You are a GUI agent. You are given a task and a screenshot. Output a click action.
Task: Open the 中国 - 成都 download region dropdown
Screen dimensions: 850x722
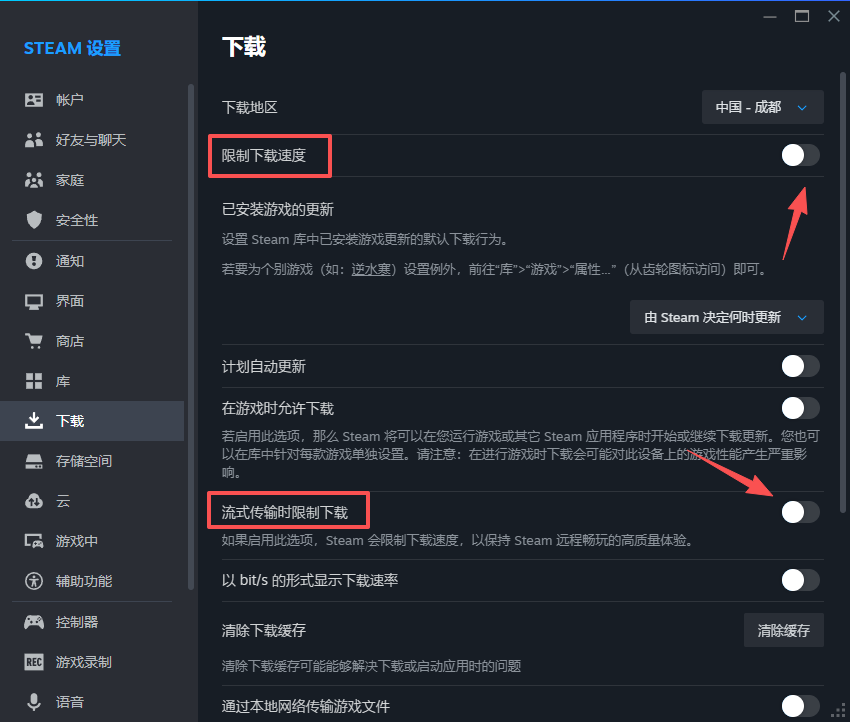point(762,107)
